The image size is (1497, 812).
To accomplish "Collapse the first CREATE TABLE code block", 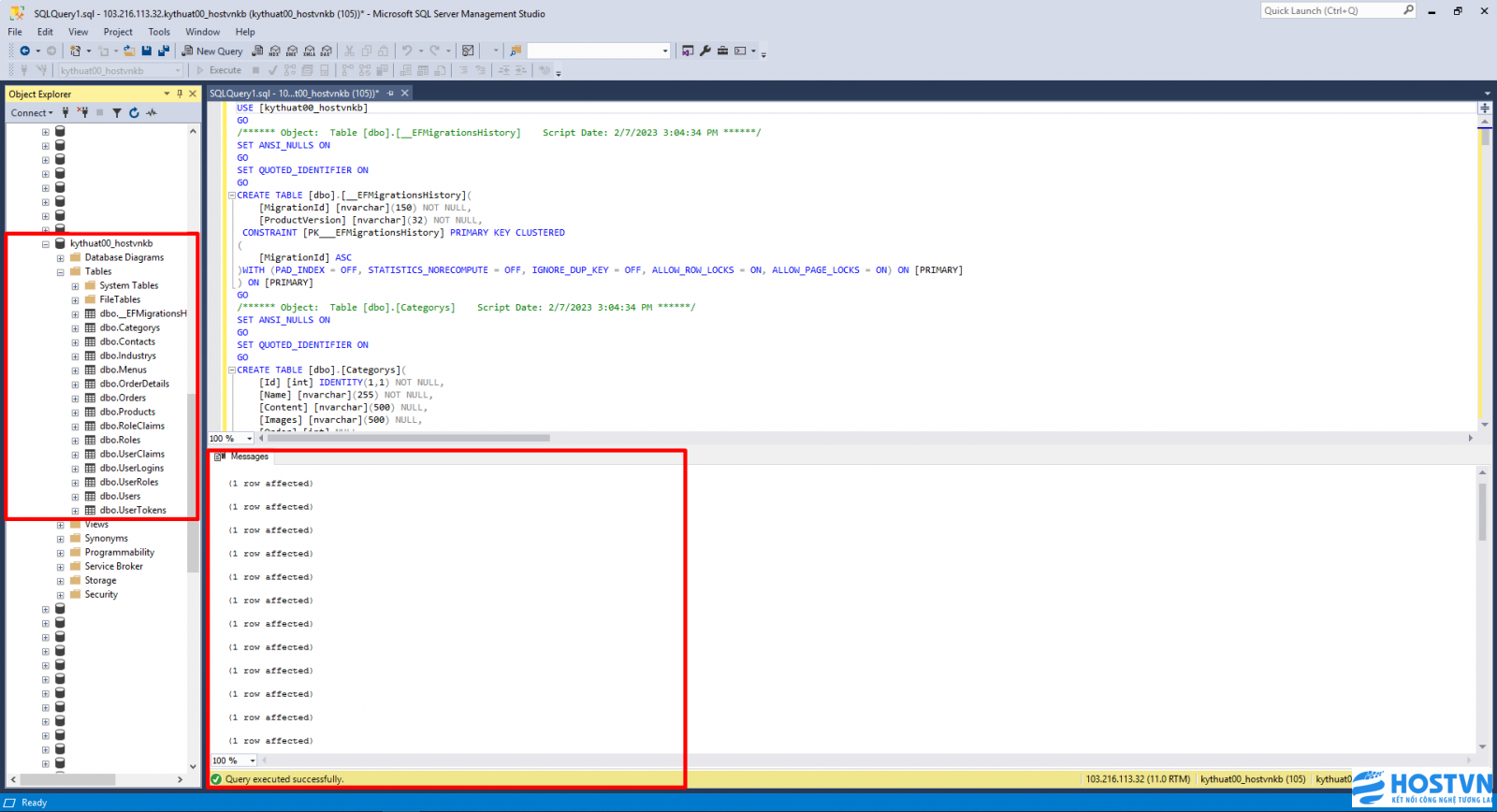I will tap(232, 196).
